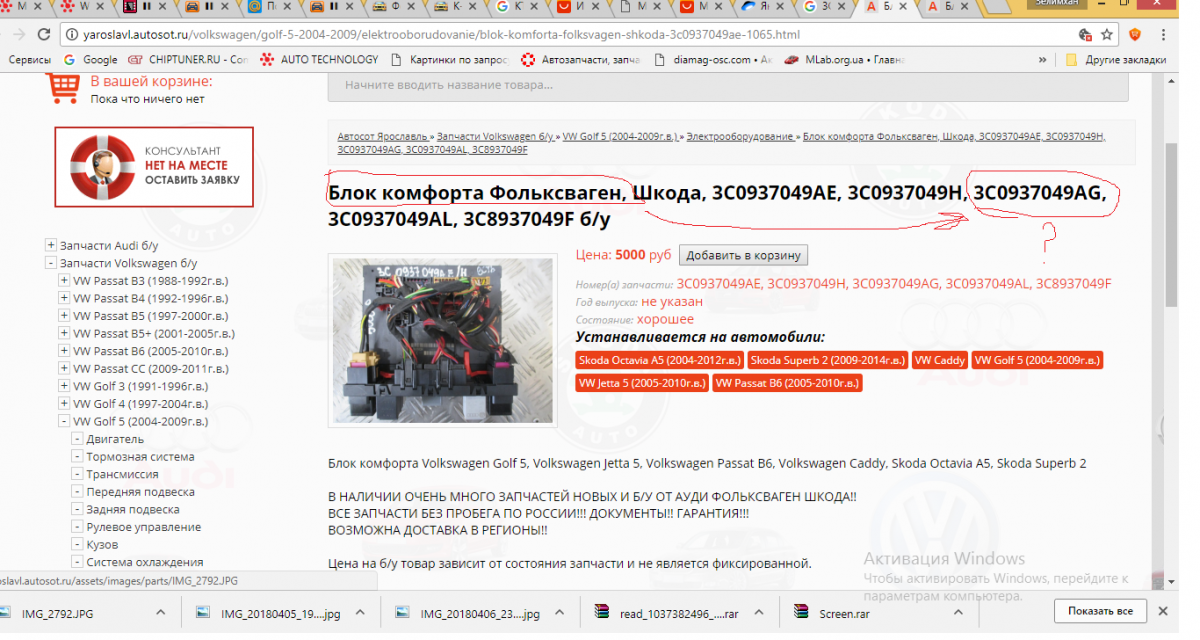Add the part with Добавить в корзину

743,255
